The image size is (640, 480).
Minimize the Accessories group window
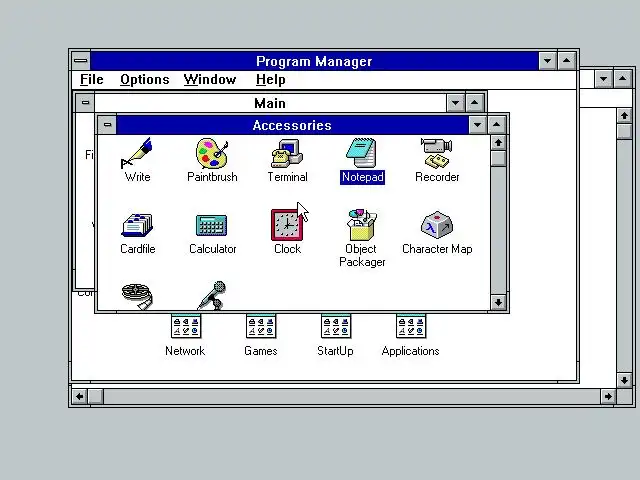pyautogui.click(x=477, y=125)
